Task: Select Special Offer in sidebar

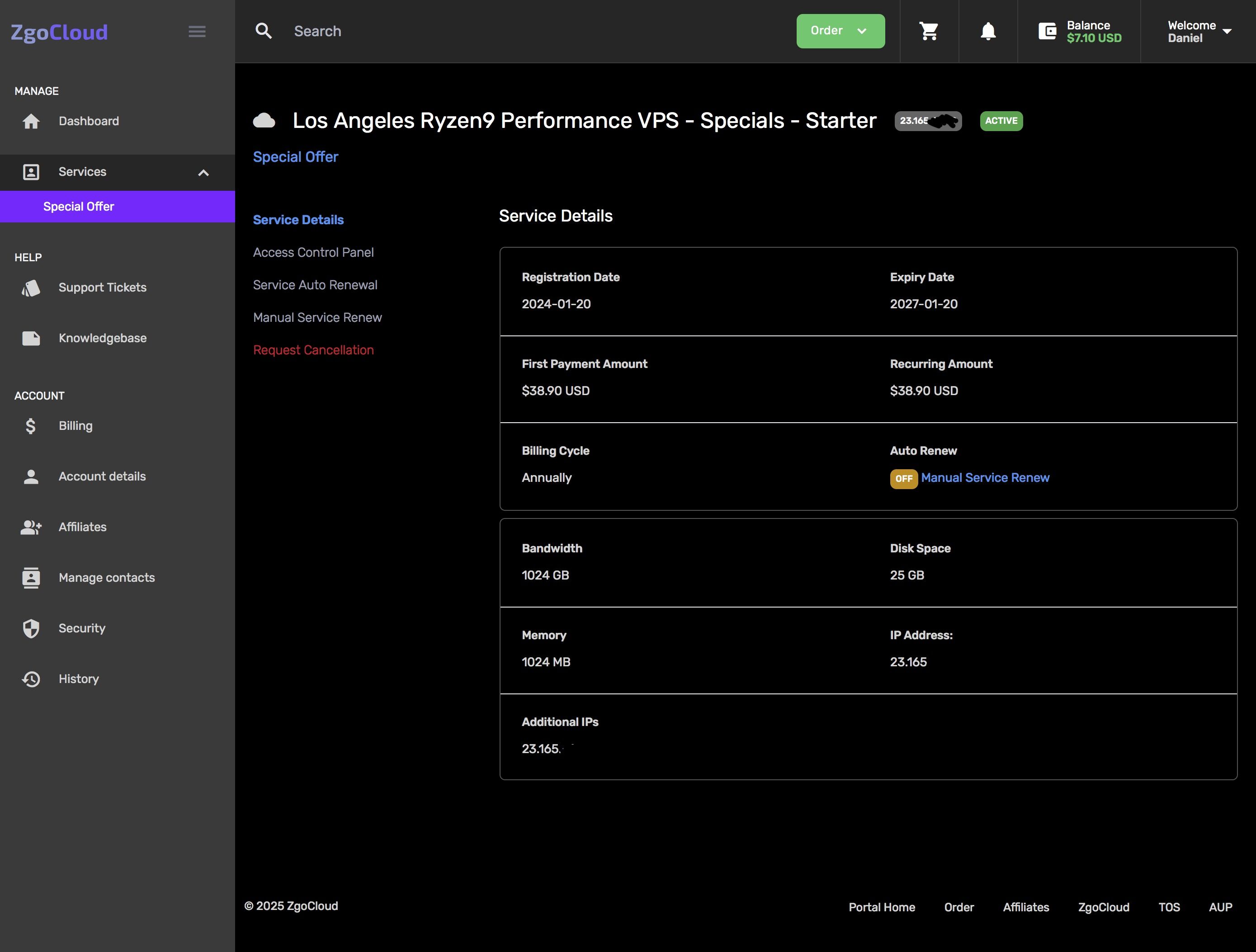Action: (79, 207)
